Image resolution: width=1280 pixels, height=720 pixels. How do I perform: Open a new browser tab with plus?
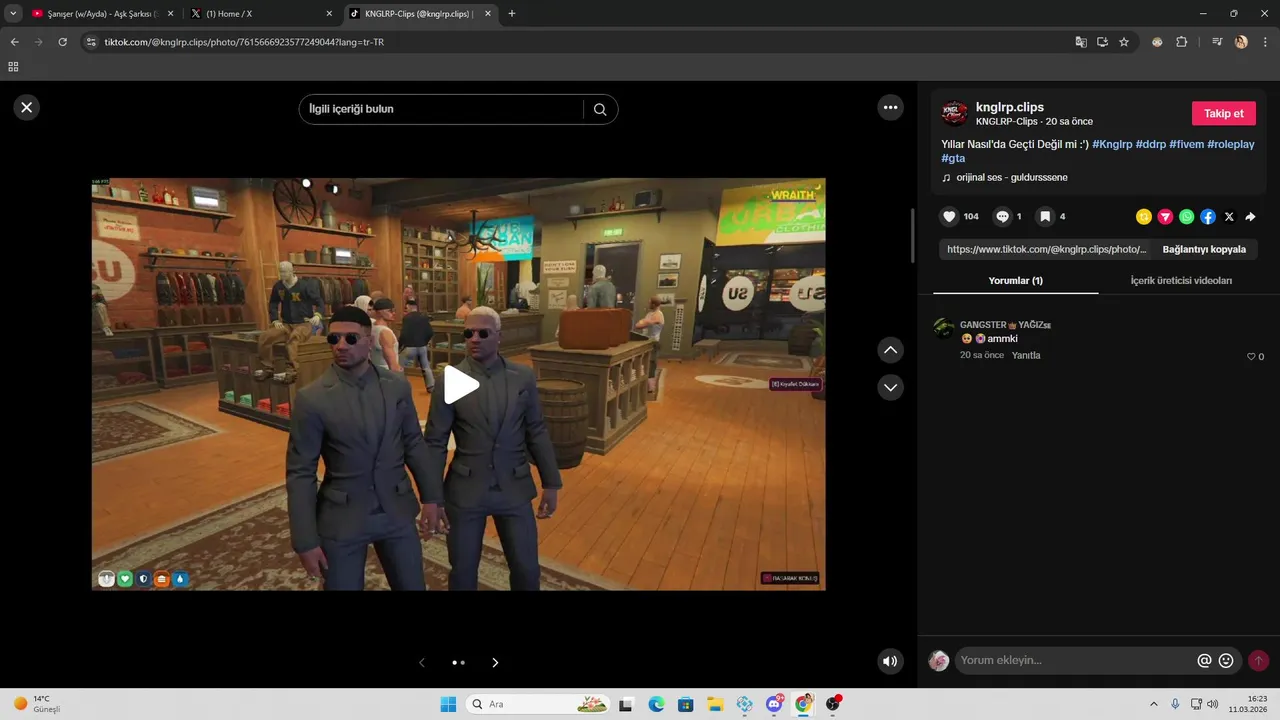pos(512,14)
